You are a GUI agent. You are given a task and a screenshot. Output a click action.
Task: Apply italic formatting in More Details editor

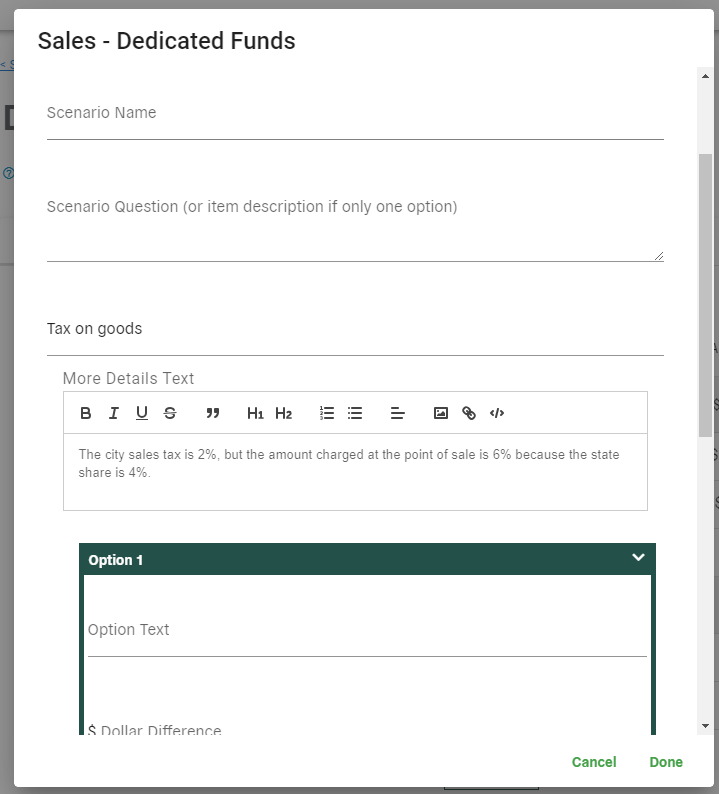pos(114,413)
